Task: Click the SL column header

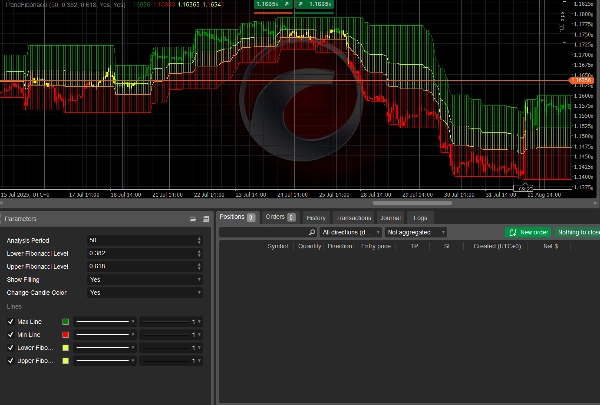Action: pyautogui.click(x=447, y=246)
